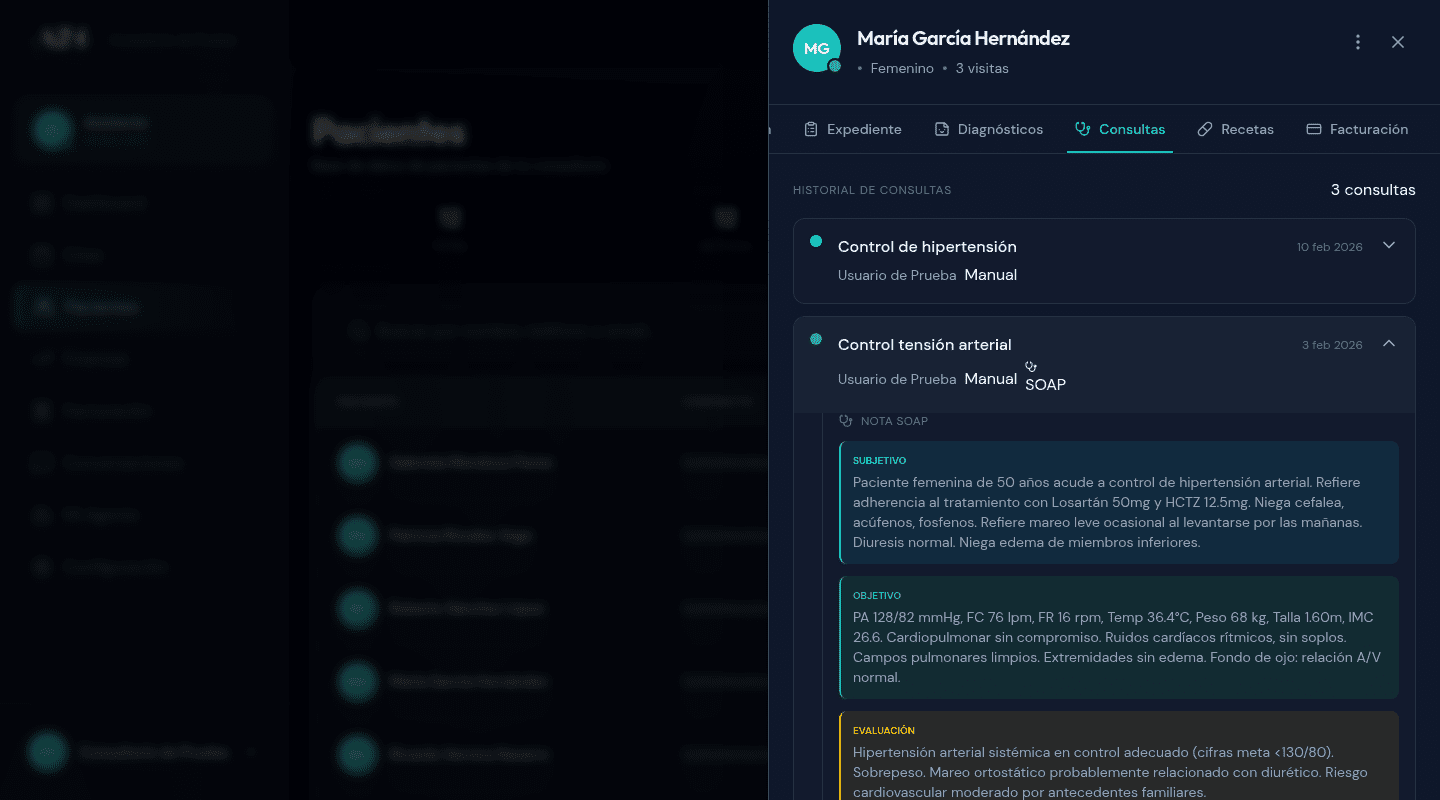Viewport: 1440px width, 800px height.
Task: Click the card icon beside Facturación
Action: (x=1314, y=129)
